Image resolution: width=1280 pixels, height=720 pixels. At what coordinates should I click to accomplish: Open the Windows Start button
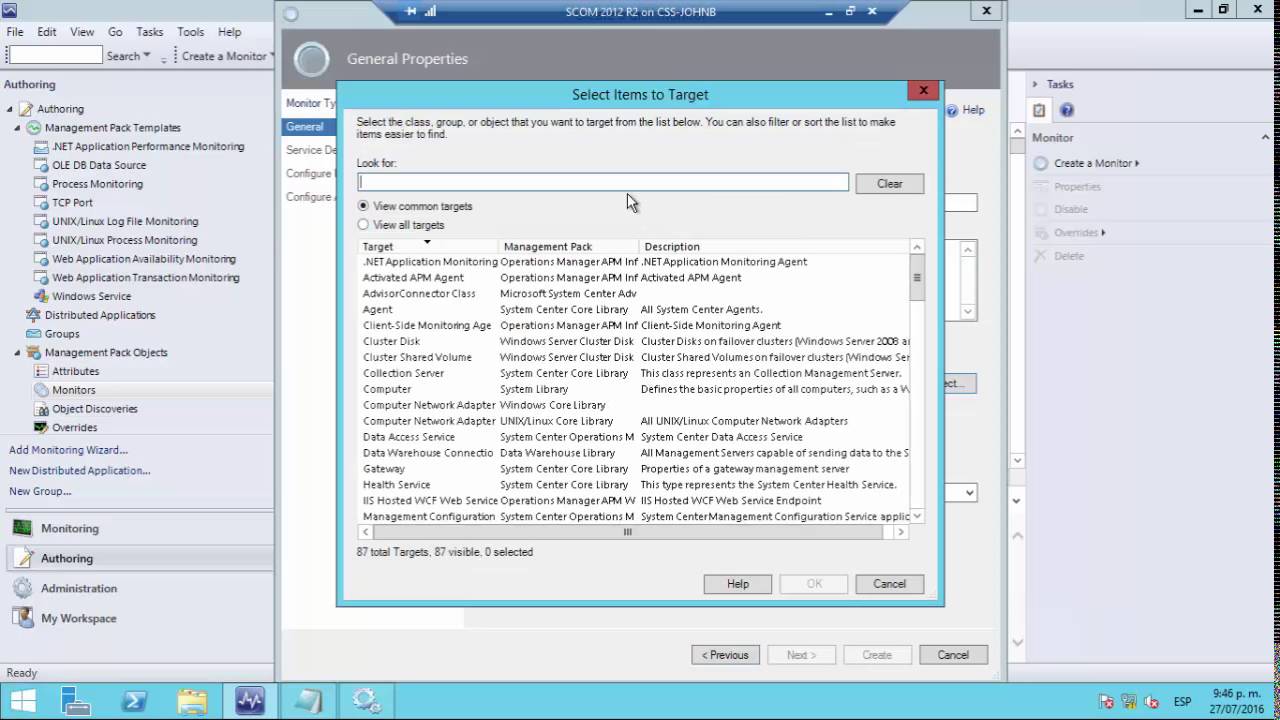point(23,700)
